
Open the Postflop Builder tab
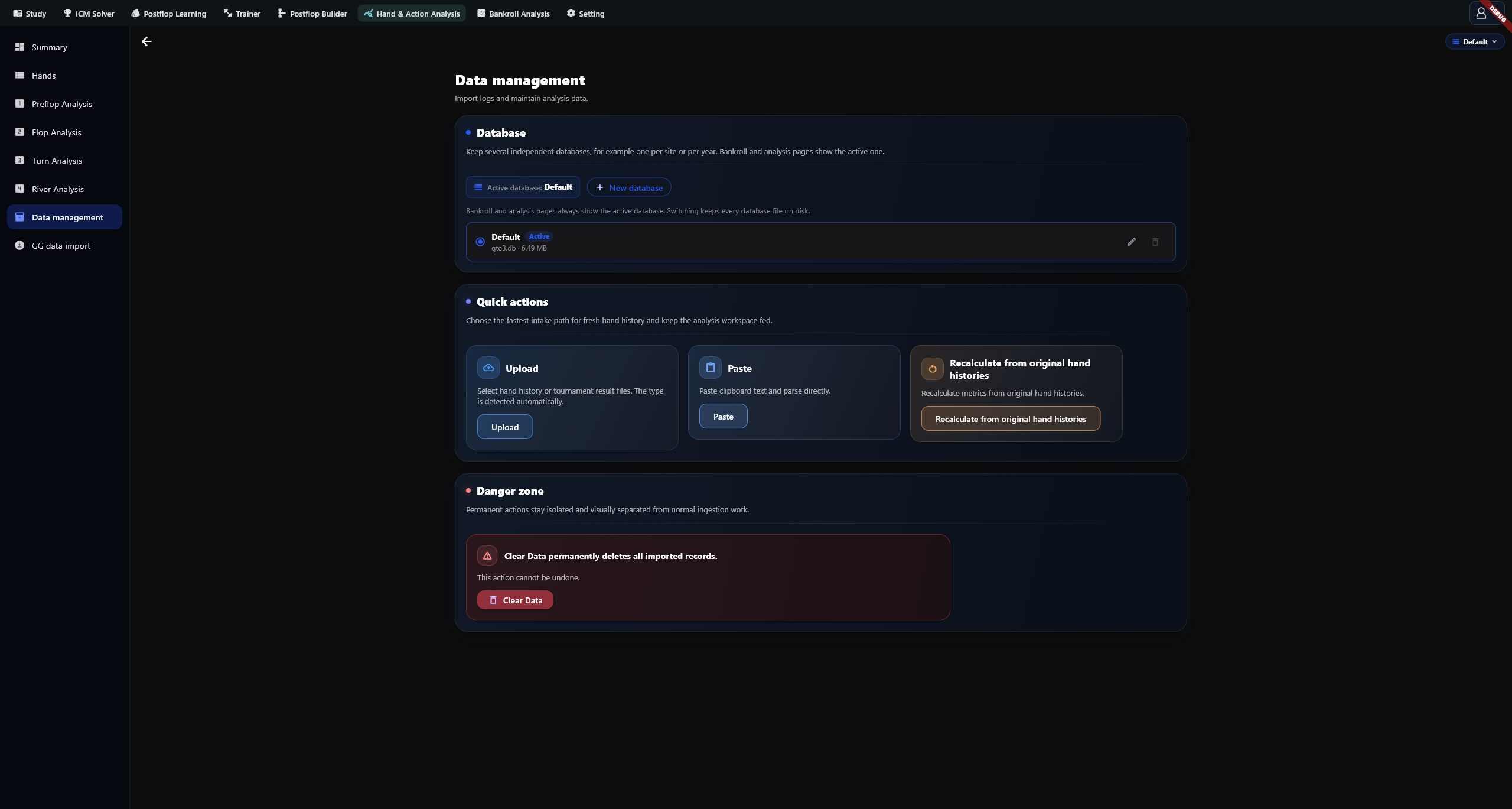pos(312,13)
